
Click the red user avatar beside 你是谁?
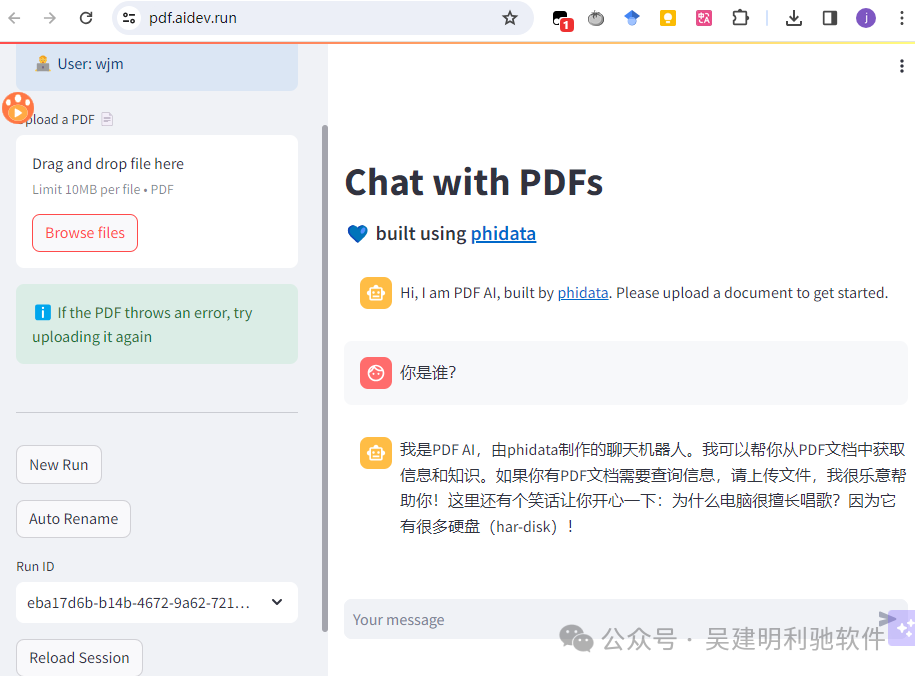(x=376, y=372)
